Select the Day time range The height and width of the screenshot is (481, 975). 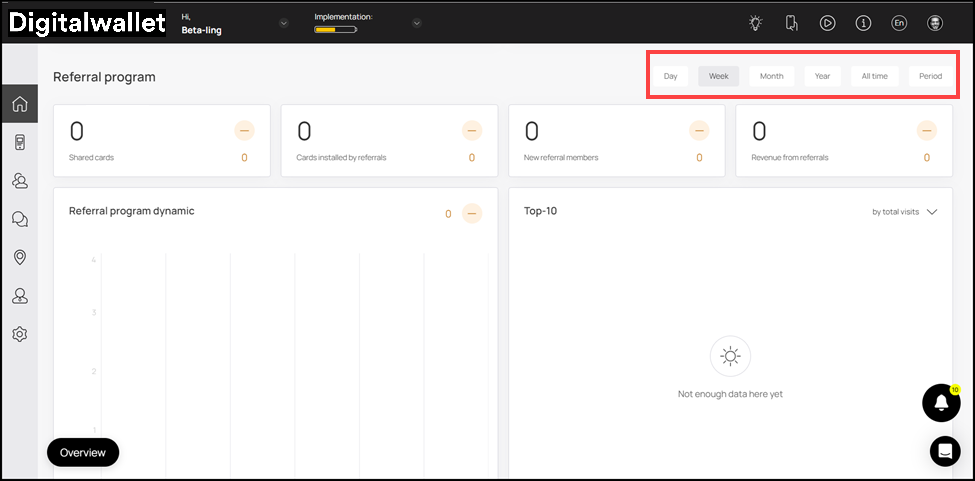point(670,76)
